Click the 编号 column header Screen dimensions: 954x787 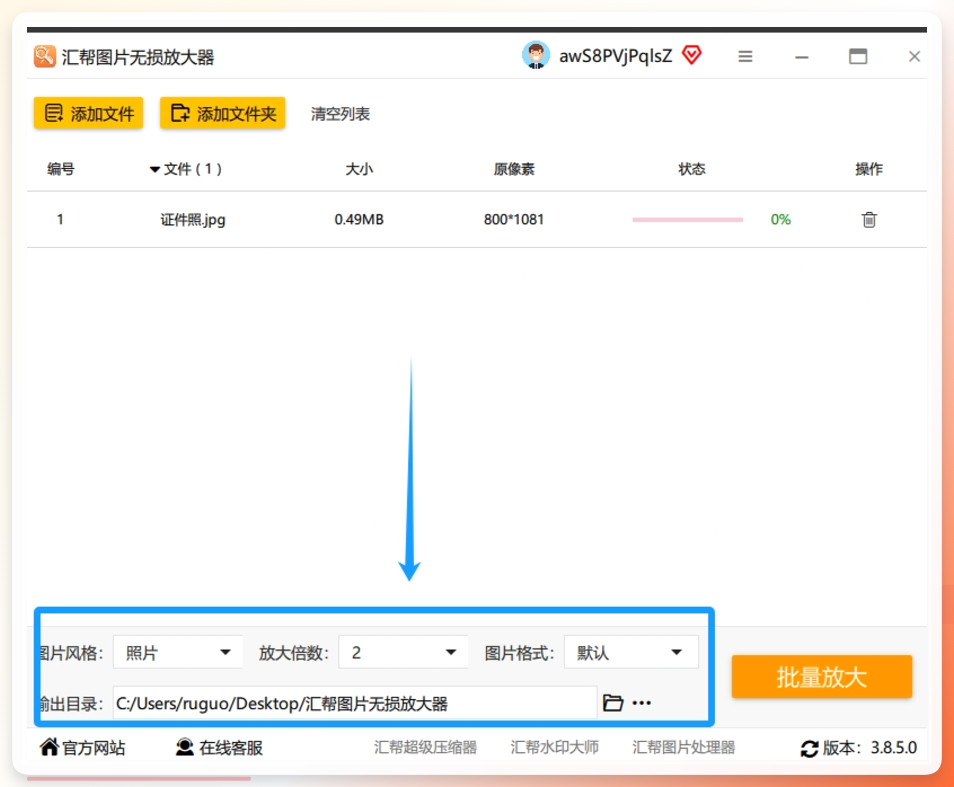pyautogui.click(x=61, y=169)
